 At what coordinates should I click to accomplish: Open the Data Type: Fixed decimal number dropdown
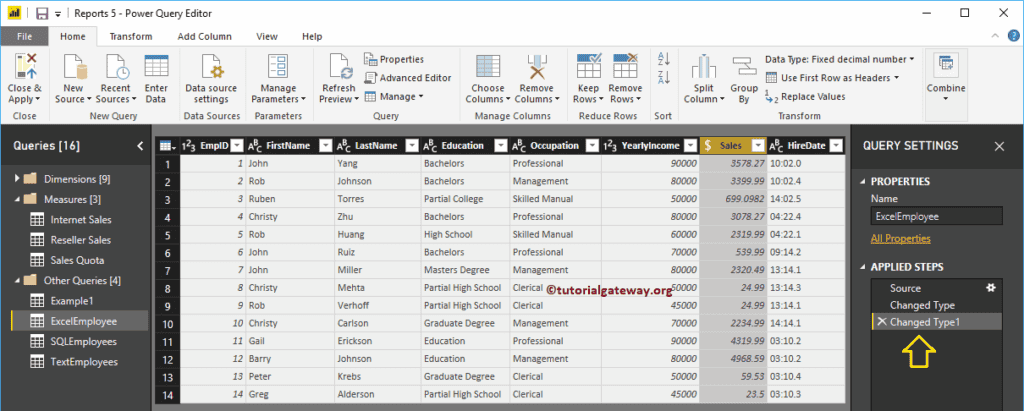tap(839, 59)
